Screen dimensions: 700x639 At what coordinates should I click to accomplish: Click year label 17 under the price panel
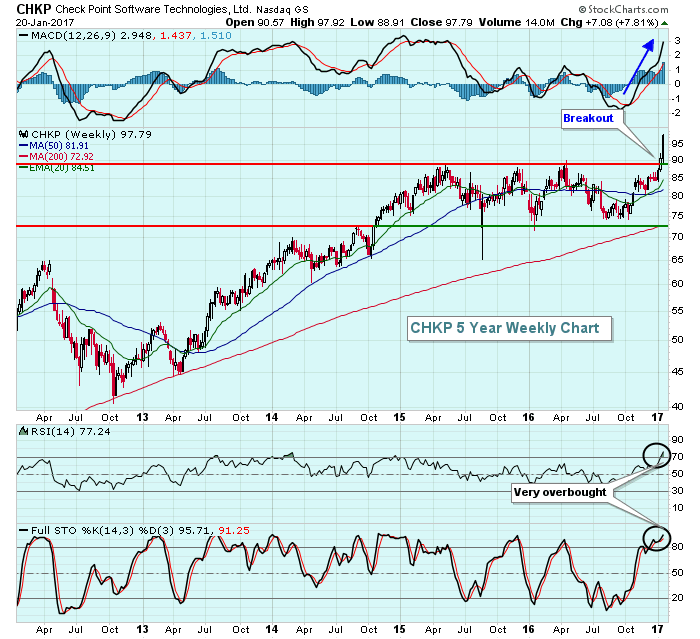(657, 417)
